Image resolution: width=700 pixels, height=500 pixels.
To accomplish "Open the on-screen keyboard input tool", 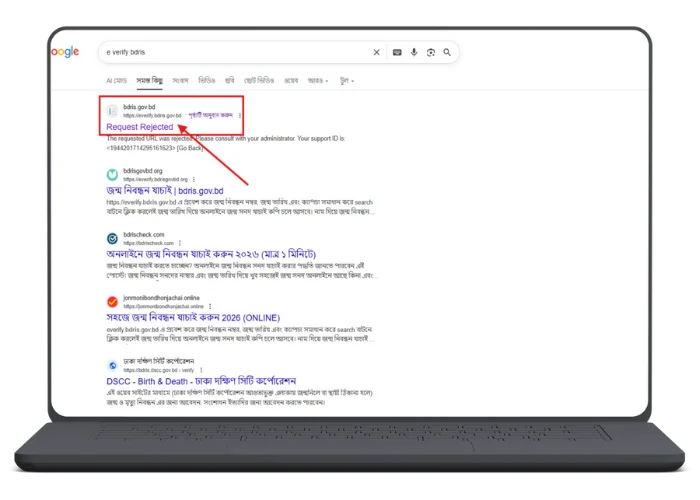I will pos(397,52).
